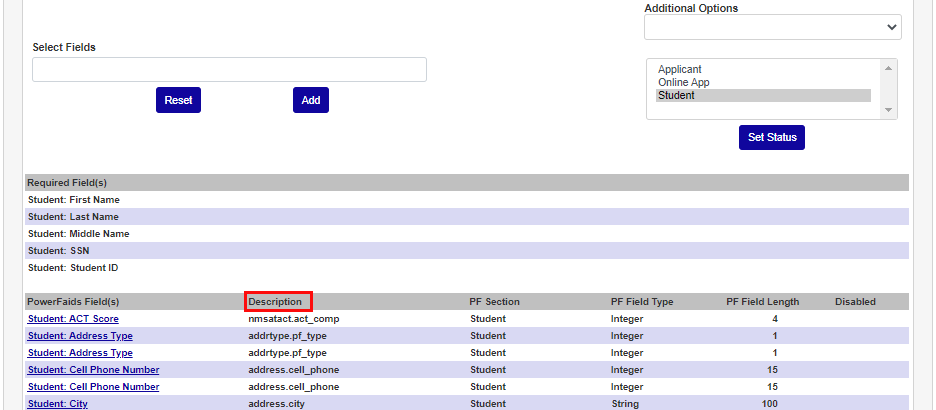Click the String field type cell

point(625,404)
